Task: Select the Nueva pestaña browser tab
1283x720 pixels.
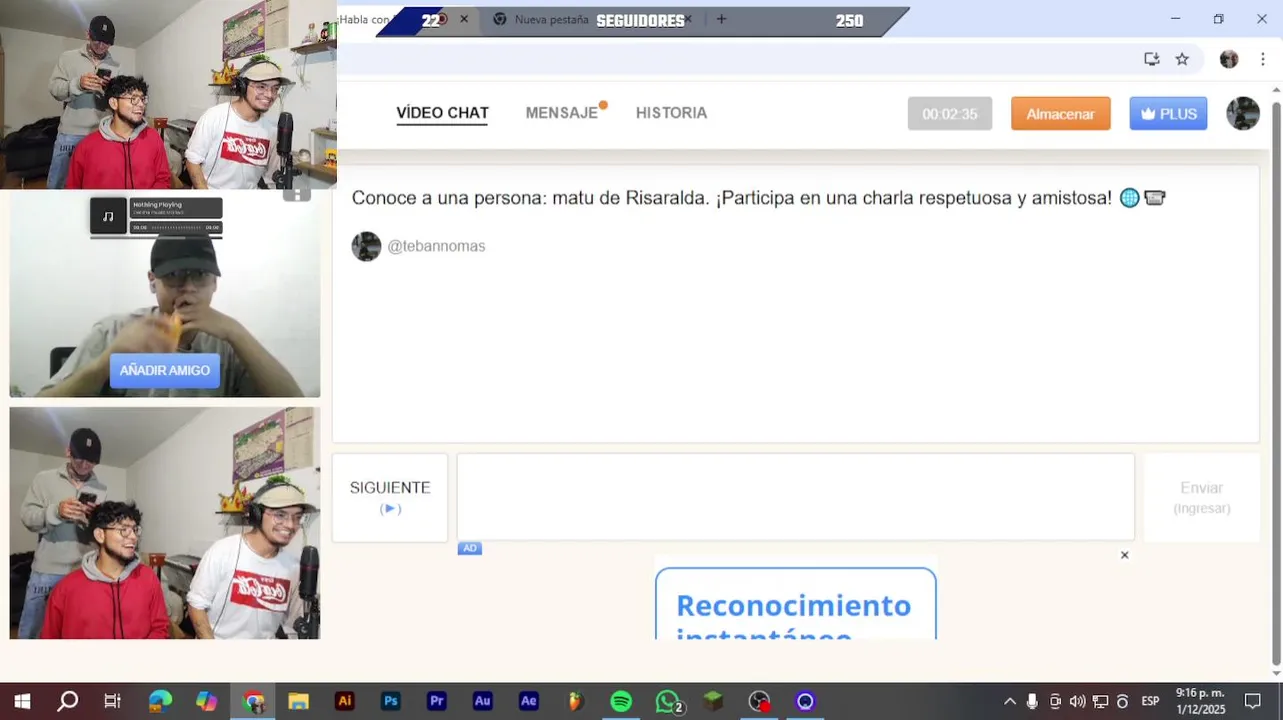Action: pyautogui.click(x=551, y=19)
